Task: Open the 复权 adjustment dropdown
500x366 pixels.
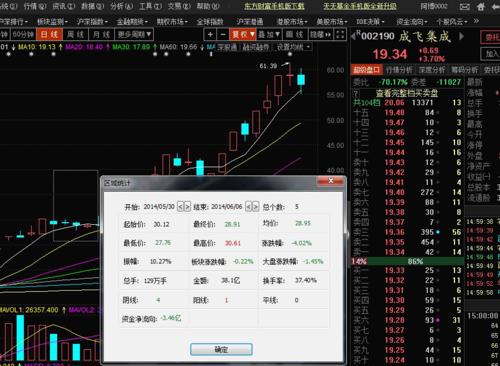Action: coord(243,34)
